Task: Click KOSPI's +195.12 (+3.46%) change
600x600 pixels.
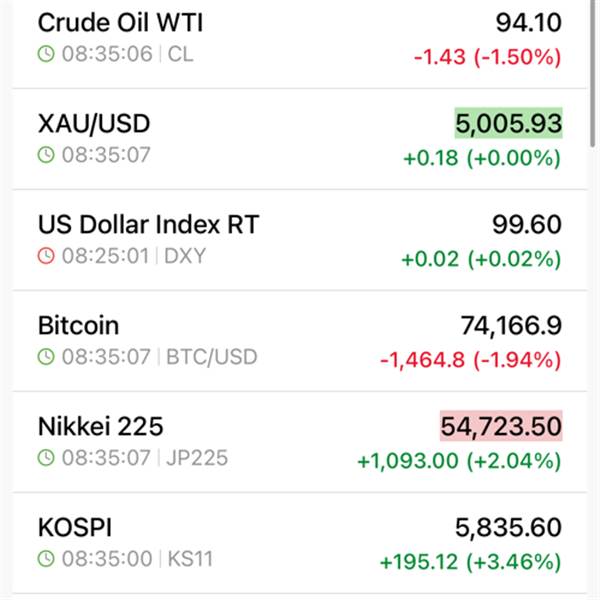Action: click(x=470, y=562)
